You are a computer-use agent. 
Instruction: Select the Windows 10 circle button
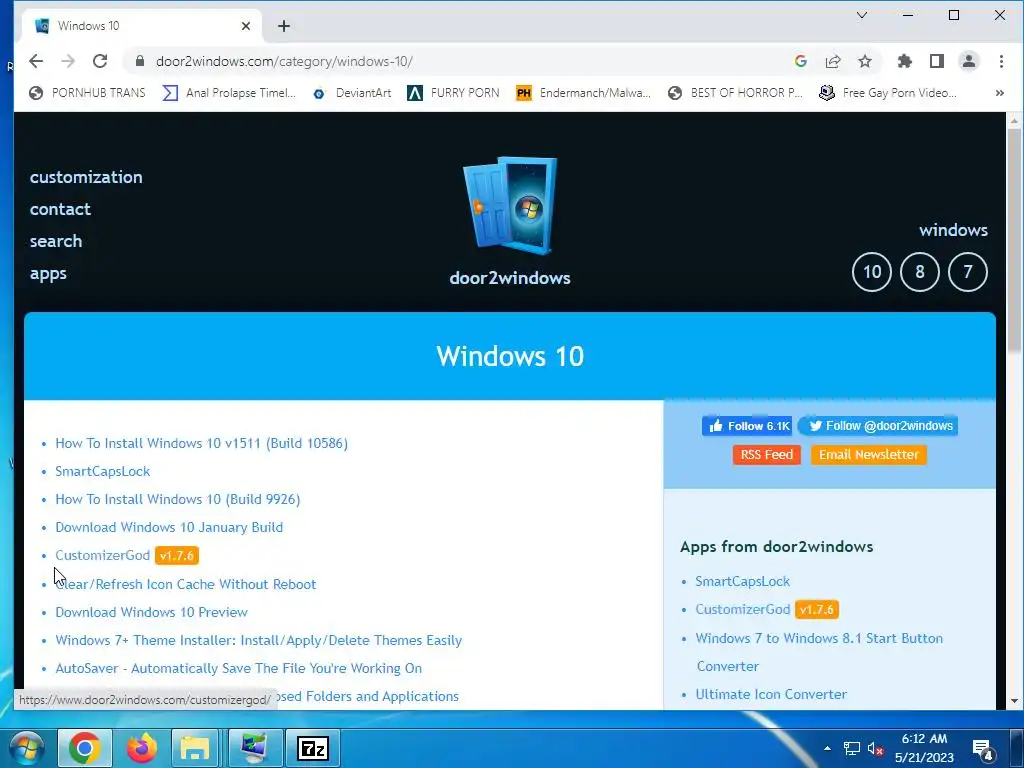pos(872,272)
